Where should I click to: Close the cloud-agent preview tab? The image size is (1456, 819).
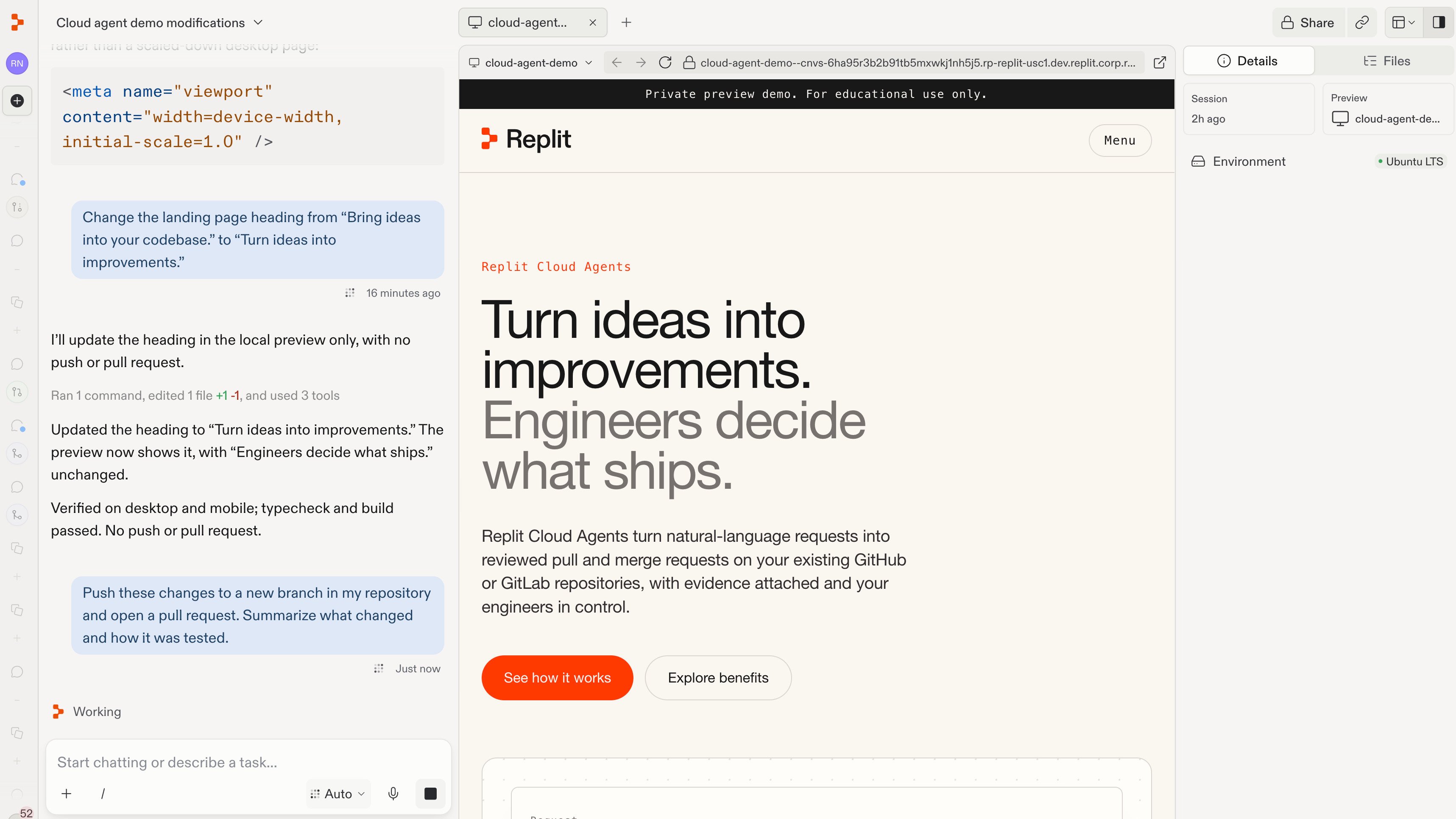click(593, 22)
